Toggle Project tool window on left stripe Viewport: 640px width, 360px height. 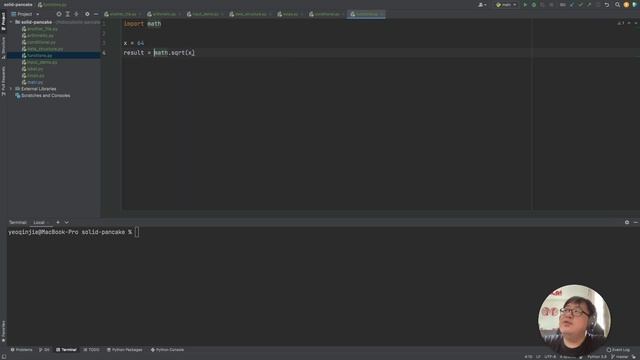coord(3,21)
